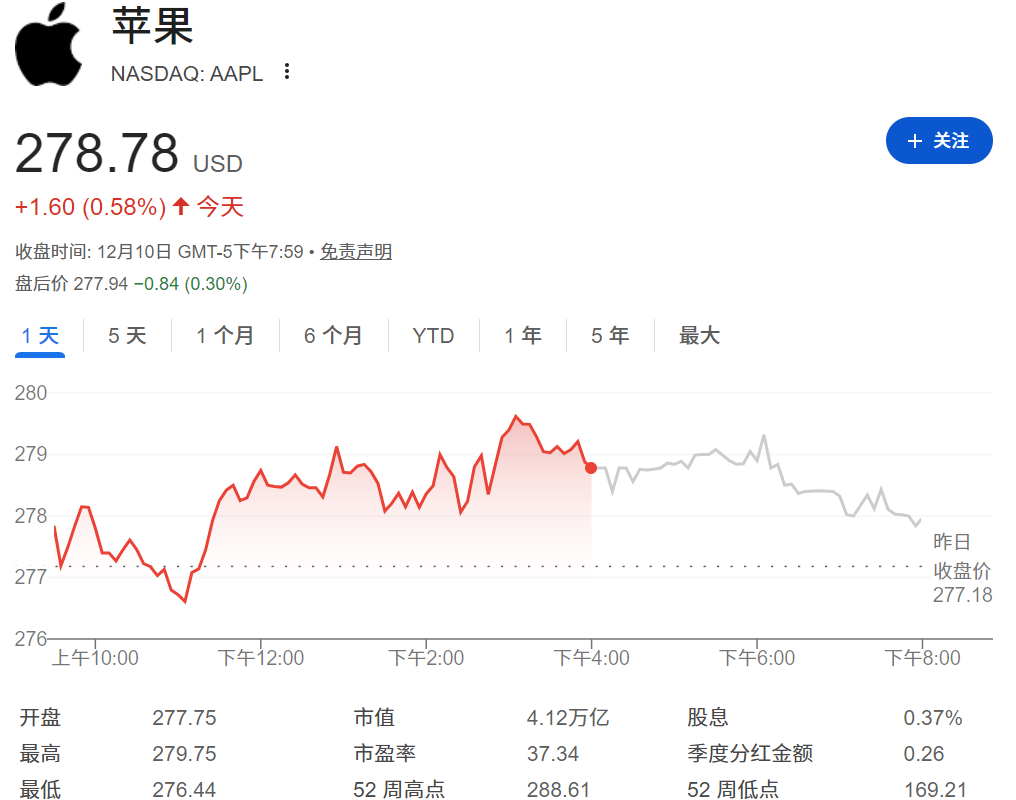1016x800 pixels.
Task: Select the 1个月 time range
Action: [x=225, y=336]
